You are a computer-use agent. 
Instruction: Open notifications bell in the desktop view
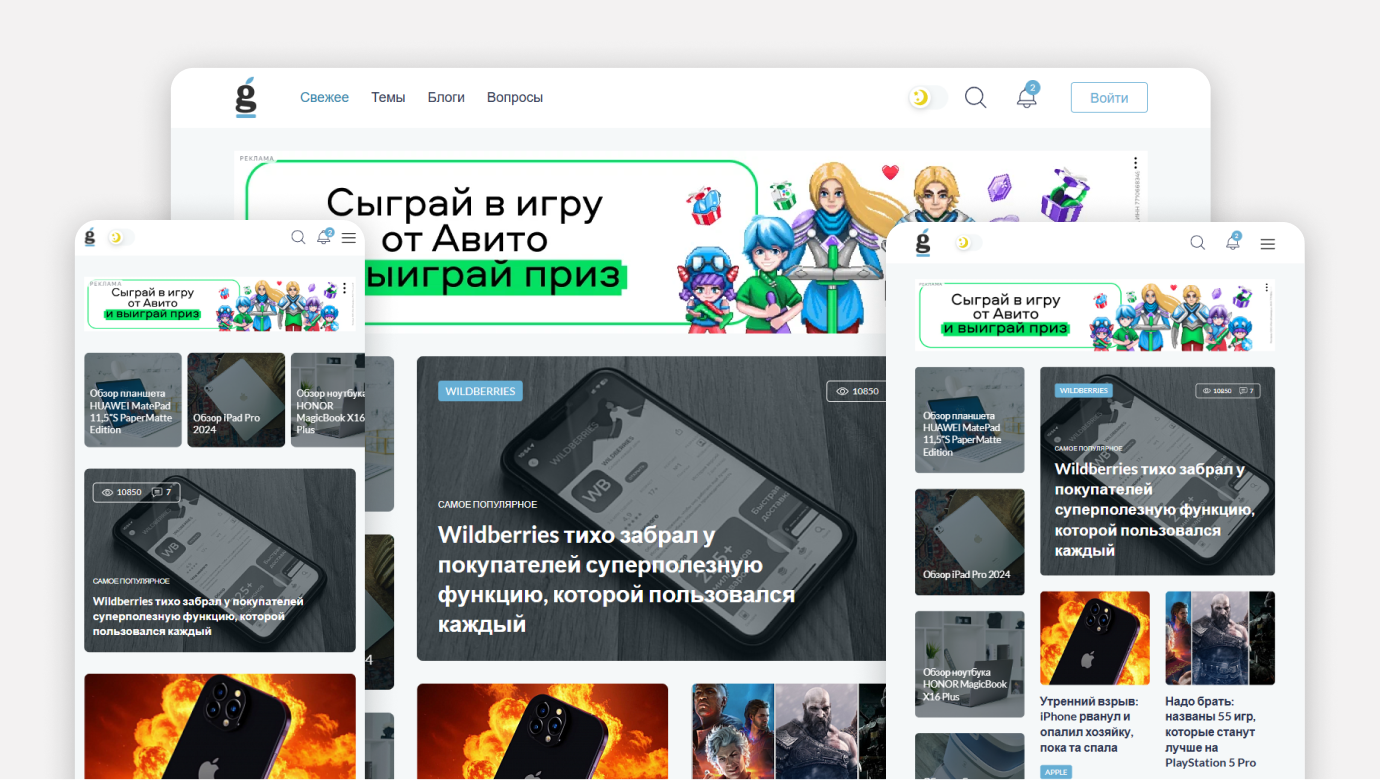[1027, 96]
